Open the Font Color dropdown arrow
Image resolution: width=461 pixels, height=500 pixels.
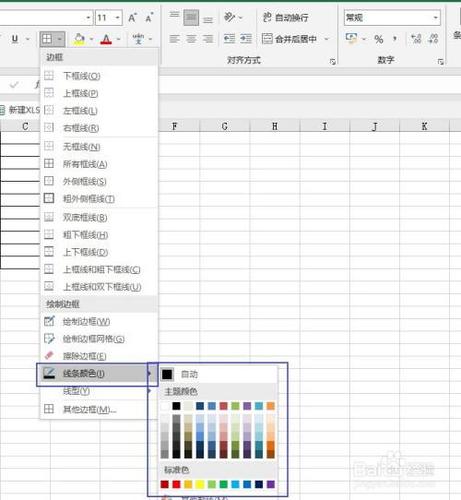point(118,39)
